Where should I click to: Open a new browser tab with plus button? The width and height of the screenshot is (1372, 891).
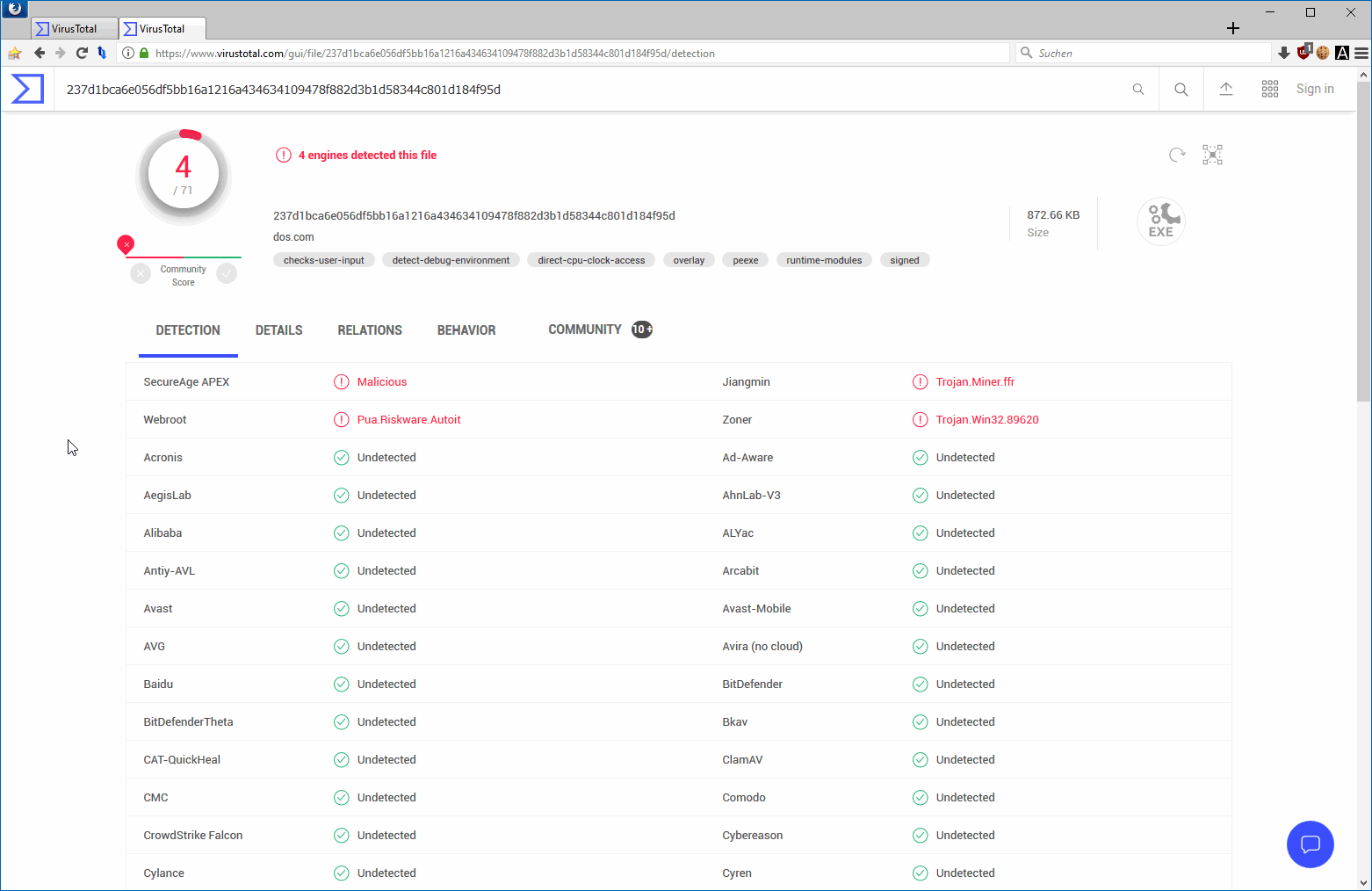pyautogui.click(x=1233, y=28)
